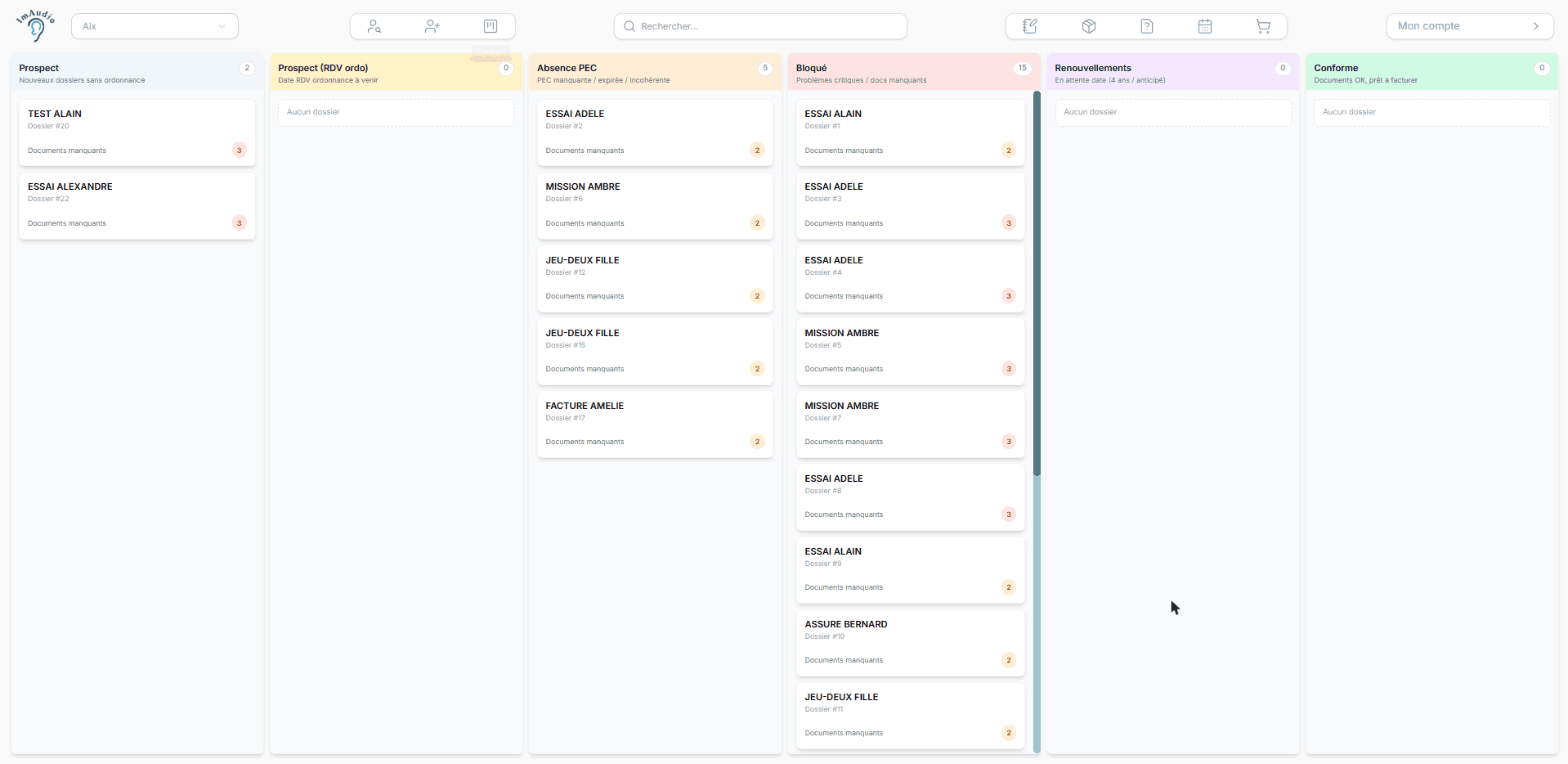Open the package box icon
This screenshot has height=764, width=1568.
click(1089, 26)
